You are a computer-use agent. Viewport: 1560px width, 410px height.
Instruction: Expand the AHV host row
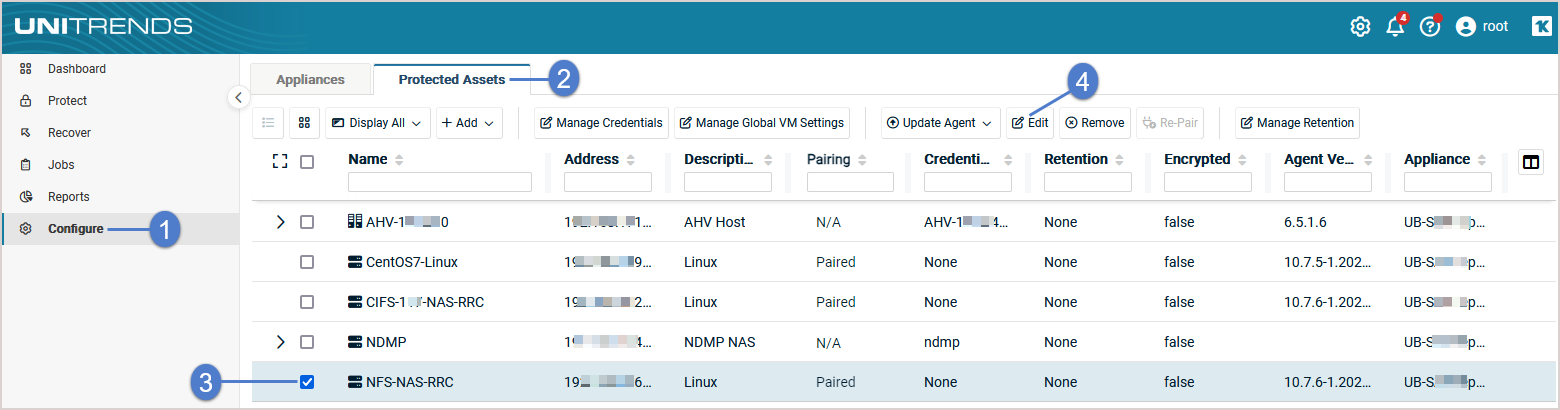click(x=280, y=222)
